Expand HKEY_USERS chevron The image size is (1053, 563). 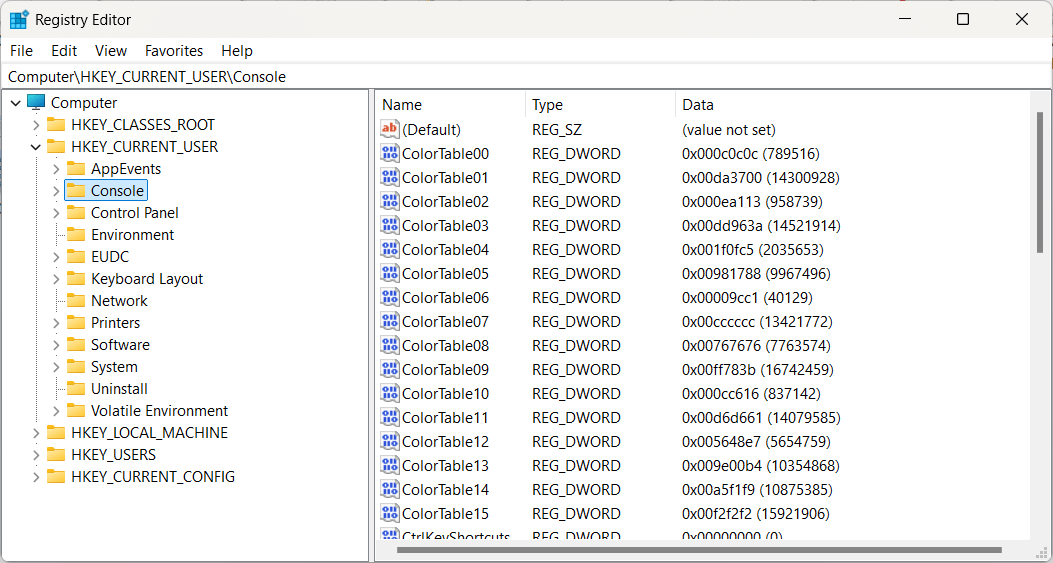(x=36, y=455)
